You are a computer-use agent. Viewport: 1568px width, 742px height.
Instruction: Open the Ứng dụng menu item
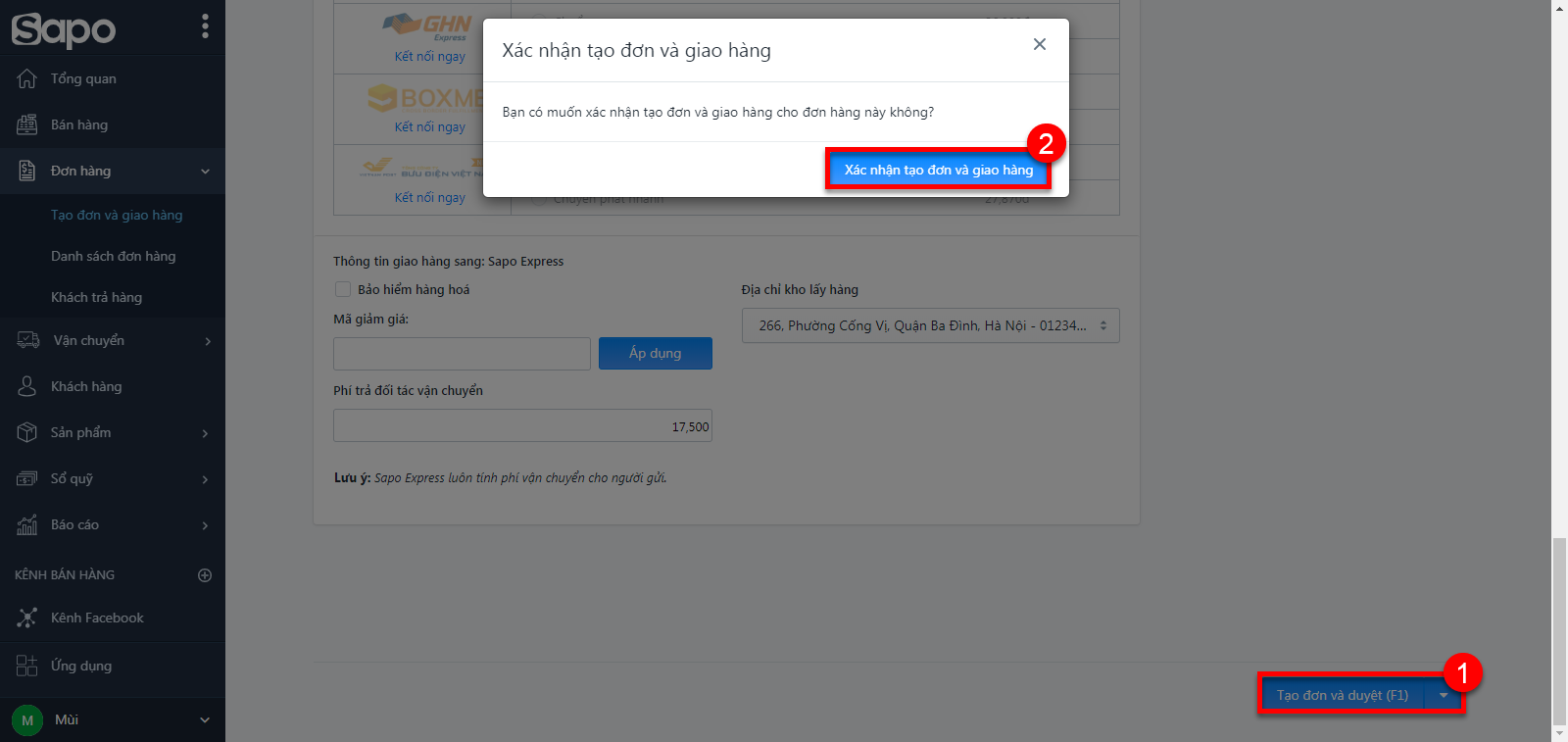tap(81, 666)
